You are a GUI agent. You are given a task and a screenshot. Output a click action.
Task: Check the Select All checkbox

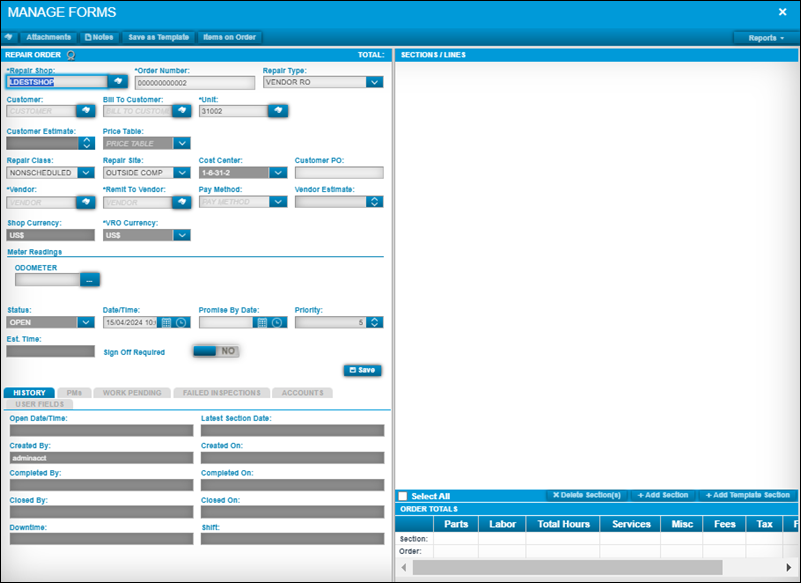click(x=404, y=495)
